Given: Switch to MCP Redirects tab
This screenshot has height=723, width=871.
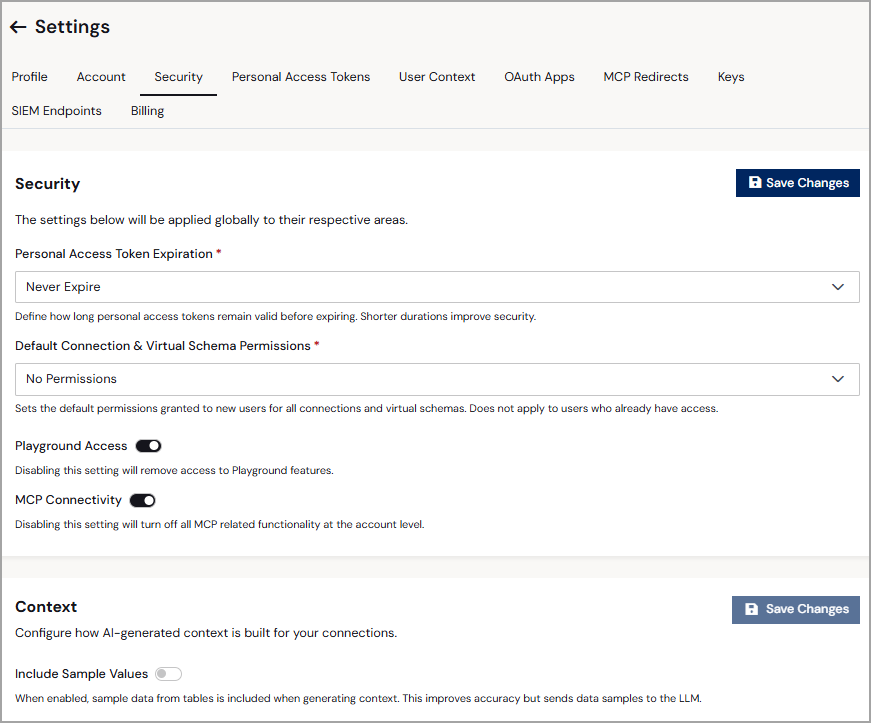Looking at the screenshot, I should coord(646,77).
